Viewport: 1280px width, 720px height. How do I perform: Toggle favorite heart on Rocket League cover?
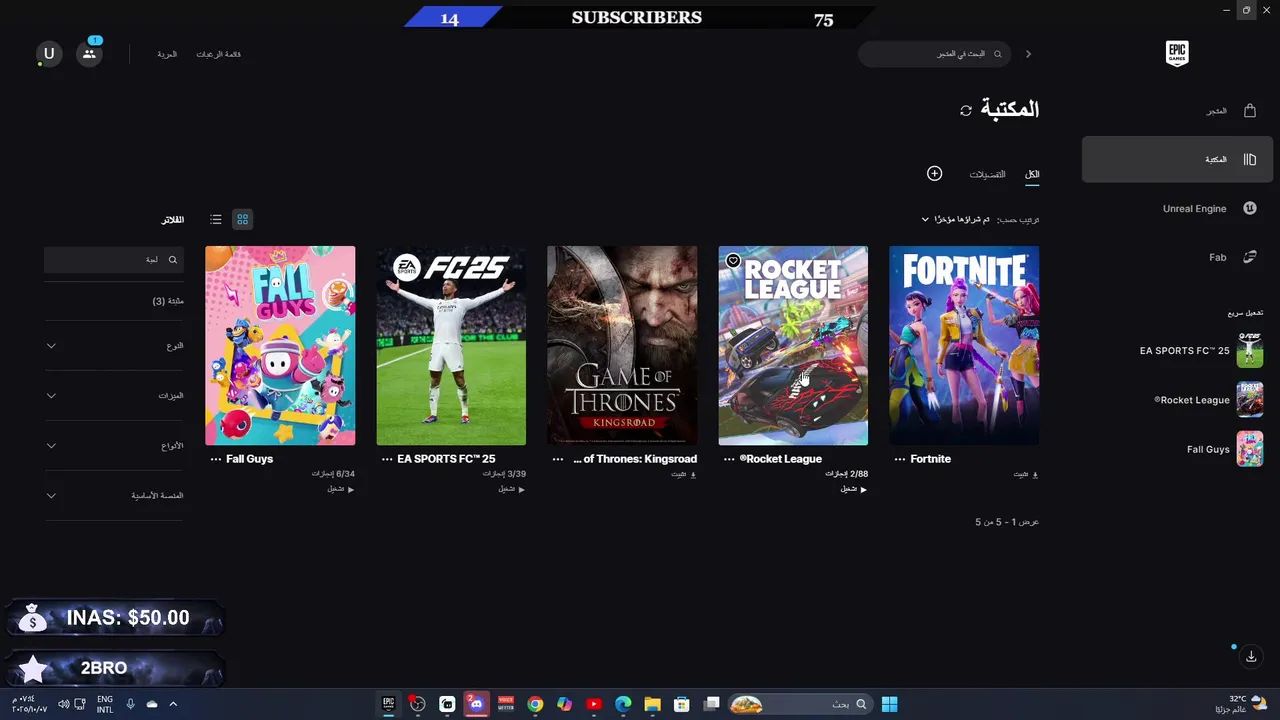coord(733,261)
